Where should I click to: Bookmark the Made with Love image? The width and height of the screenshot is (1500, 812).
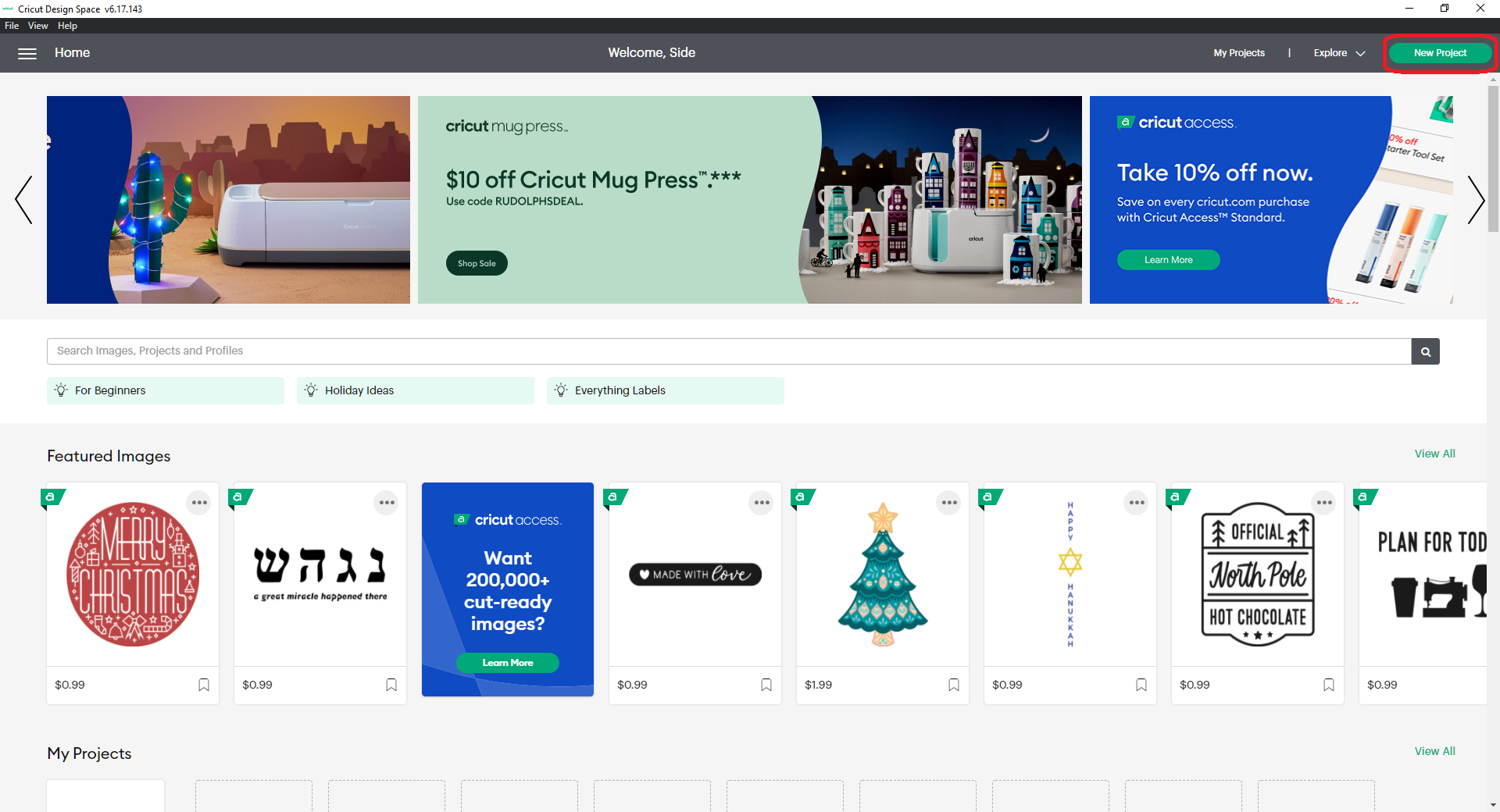point(766,685)
